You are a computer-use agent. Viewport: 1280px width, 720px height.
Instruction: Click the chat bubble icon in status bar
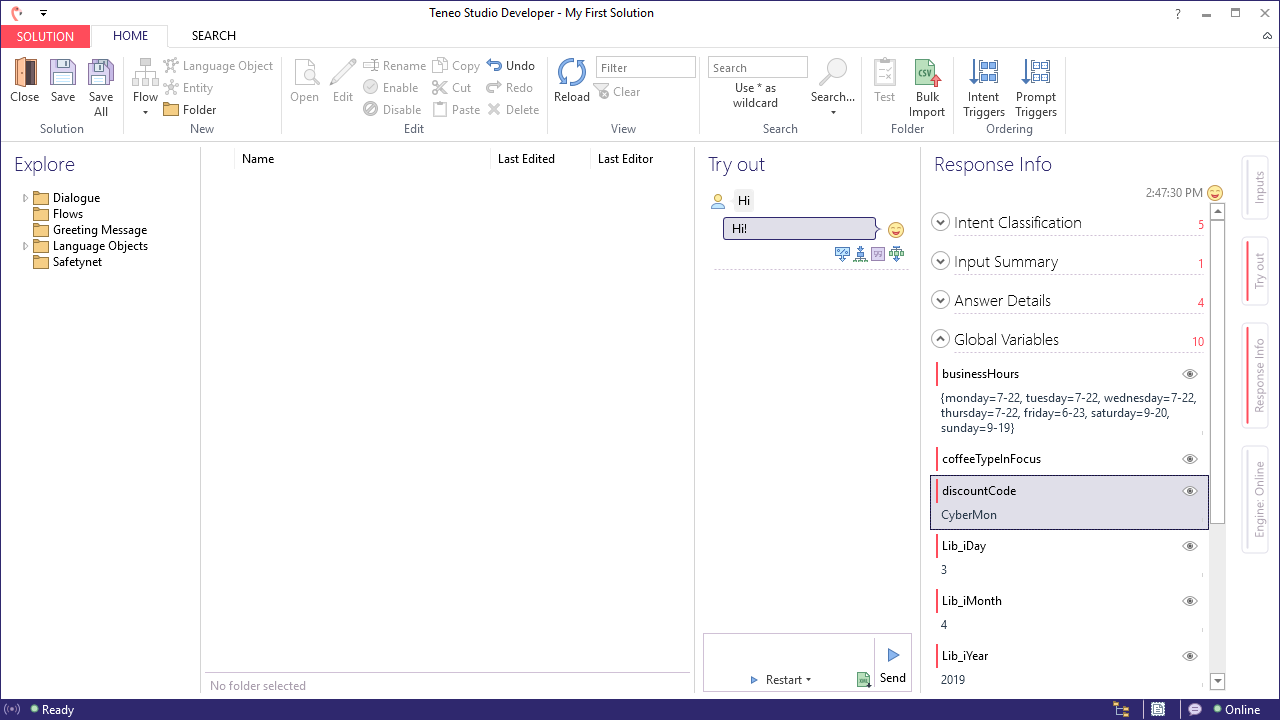(x=1194, y=710)
